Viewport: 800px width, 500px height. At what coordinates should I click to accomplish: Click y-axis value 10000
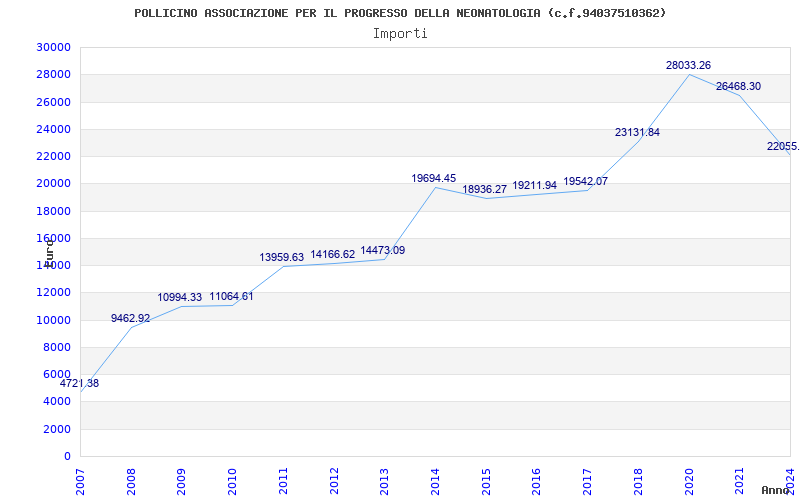tap(53, 320)
